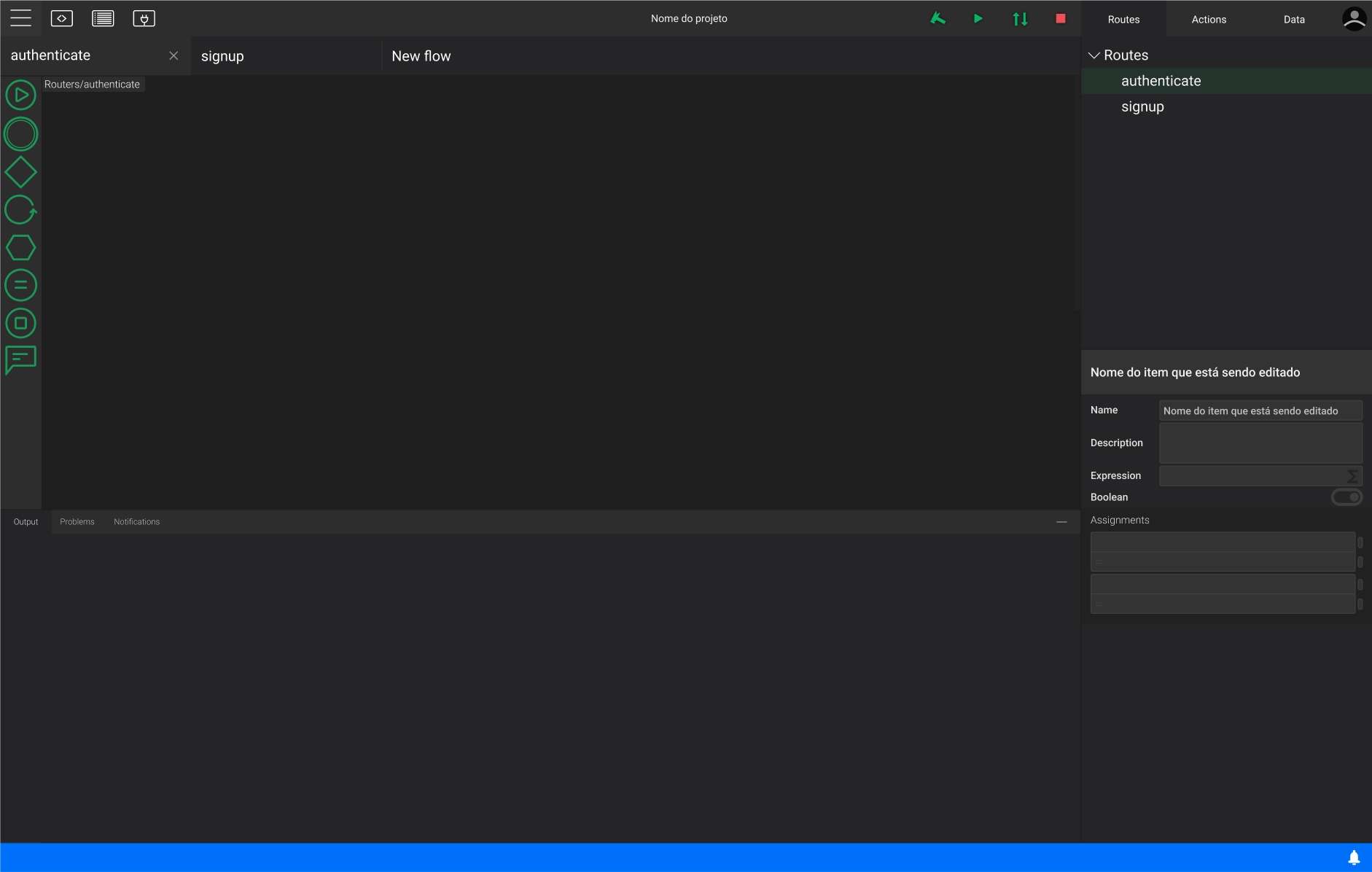Select the equals sign assign tool
Image resolution: width=1372 pixels, height=872 pixels.
(20, 285)
